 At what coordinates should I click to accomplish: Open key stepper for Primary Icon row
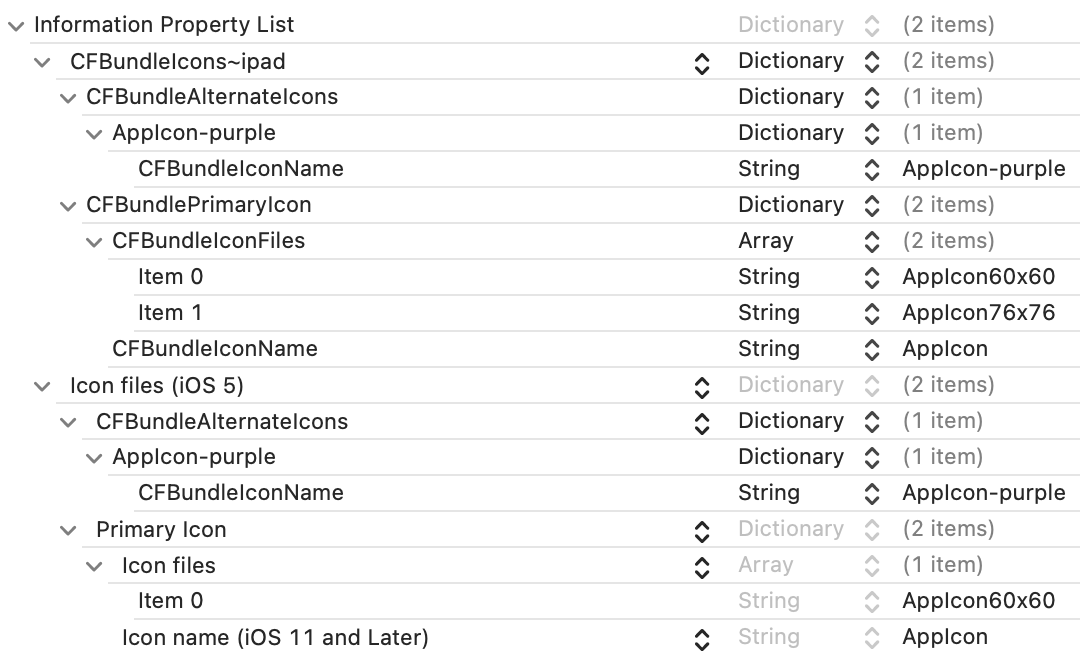click(x=702, y=531)
